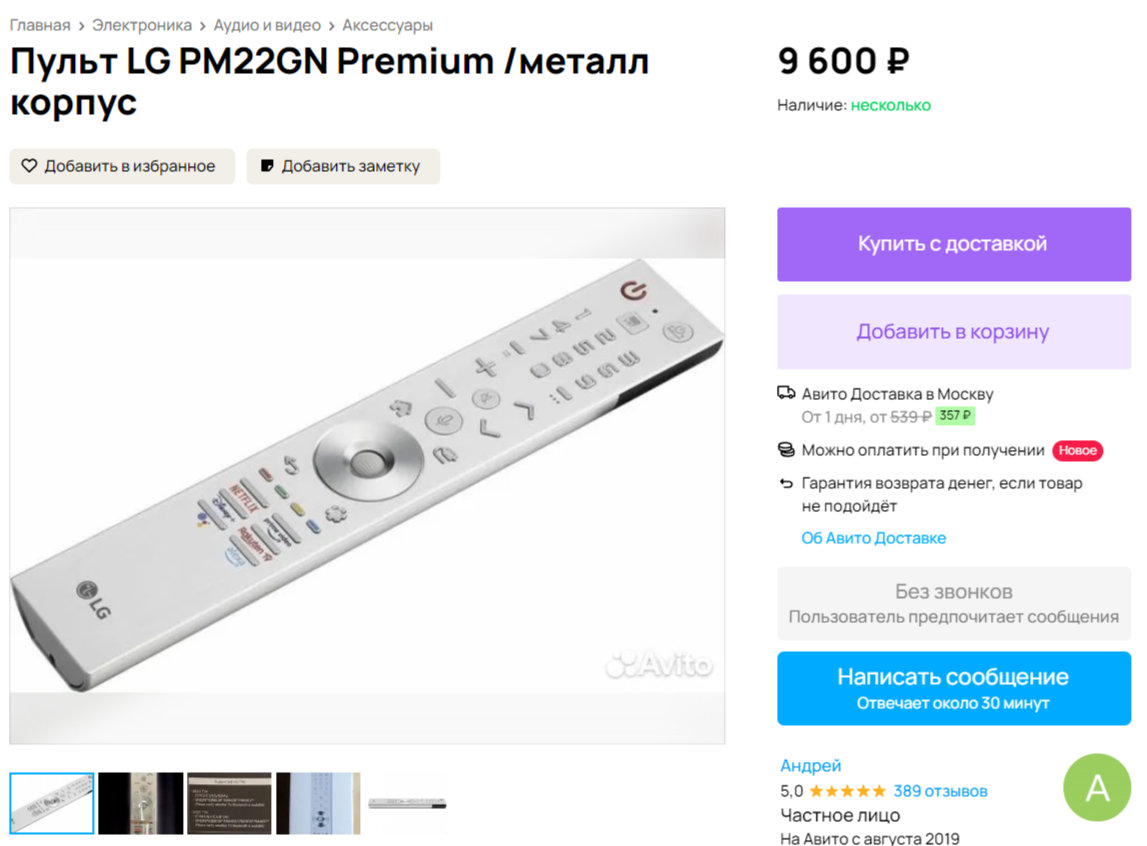Open Электроника breadcrumb category
Viewport: 1147px width, 846px height.
coord(142,25)
